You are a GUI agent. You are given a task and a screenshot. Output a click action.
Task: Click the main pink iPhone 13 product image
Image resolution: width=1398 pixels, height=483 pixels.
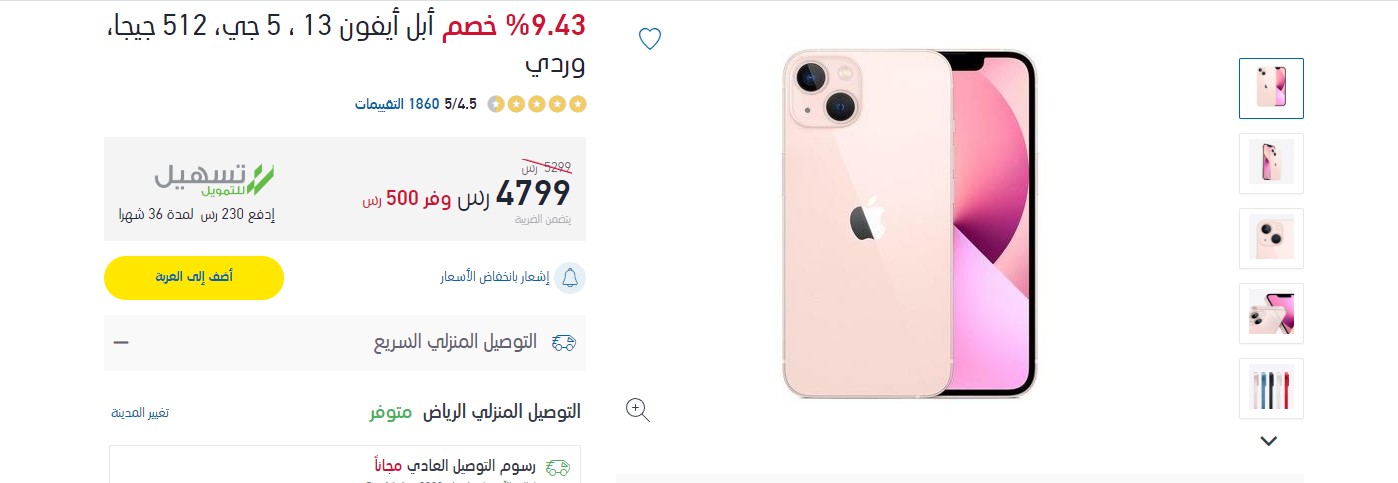pos(910,223)
